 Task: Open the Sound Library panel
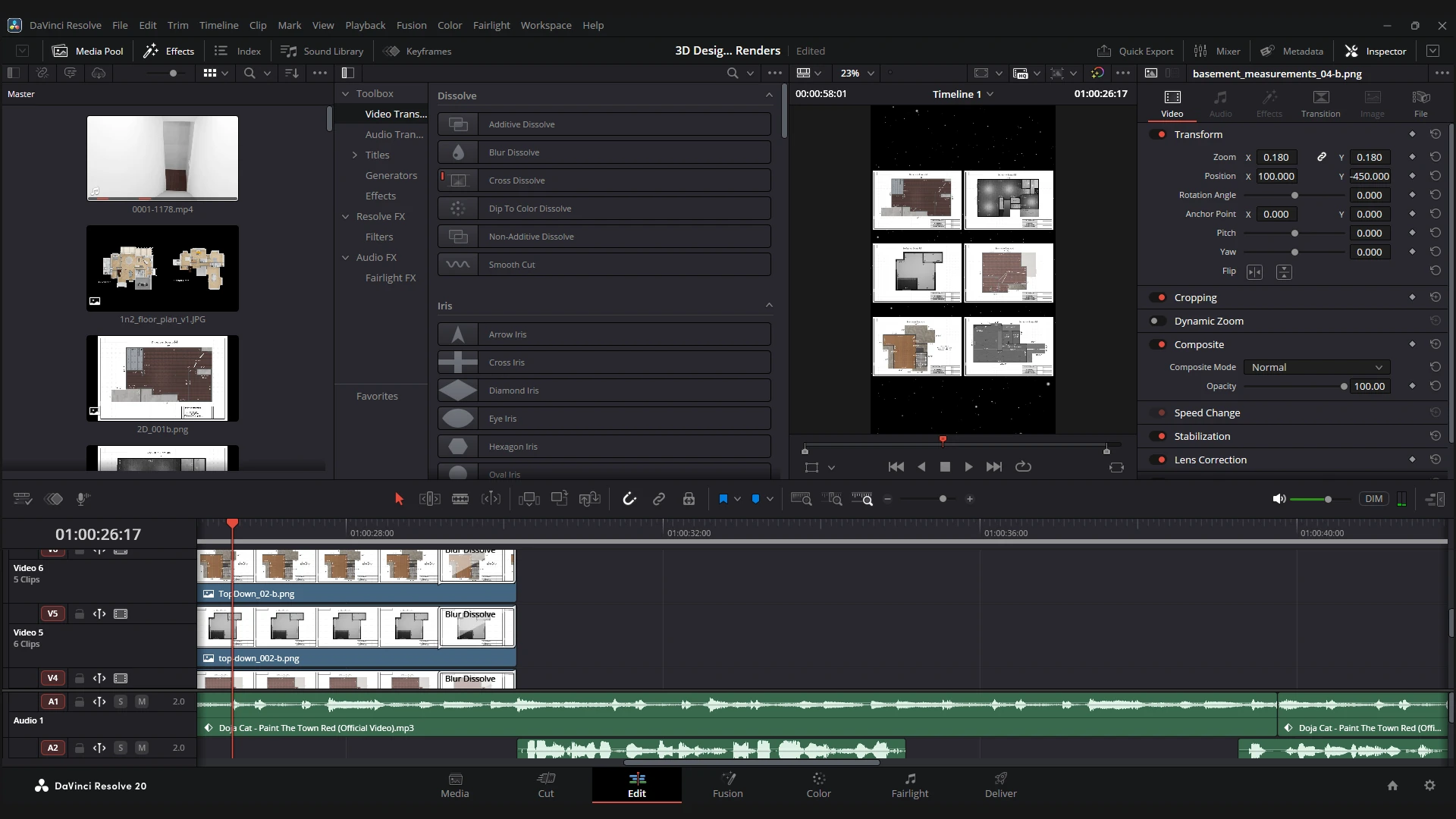click(322, 51)
